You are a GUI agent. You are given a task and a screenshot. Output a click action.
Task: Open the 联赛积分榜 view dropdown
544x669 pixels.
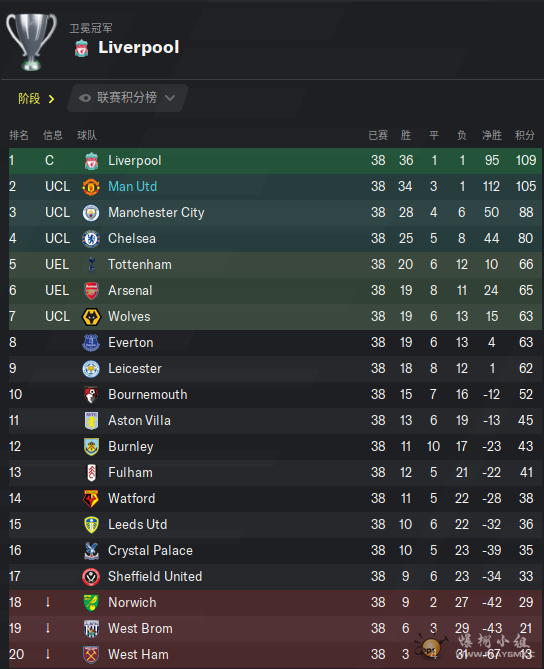coord(128,98)
